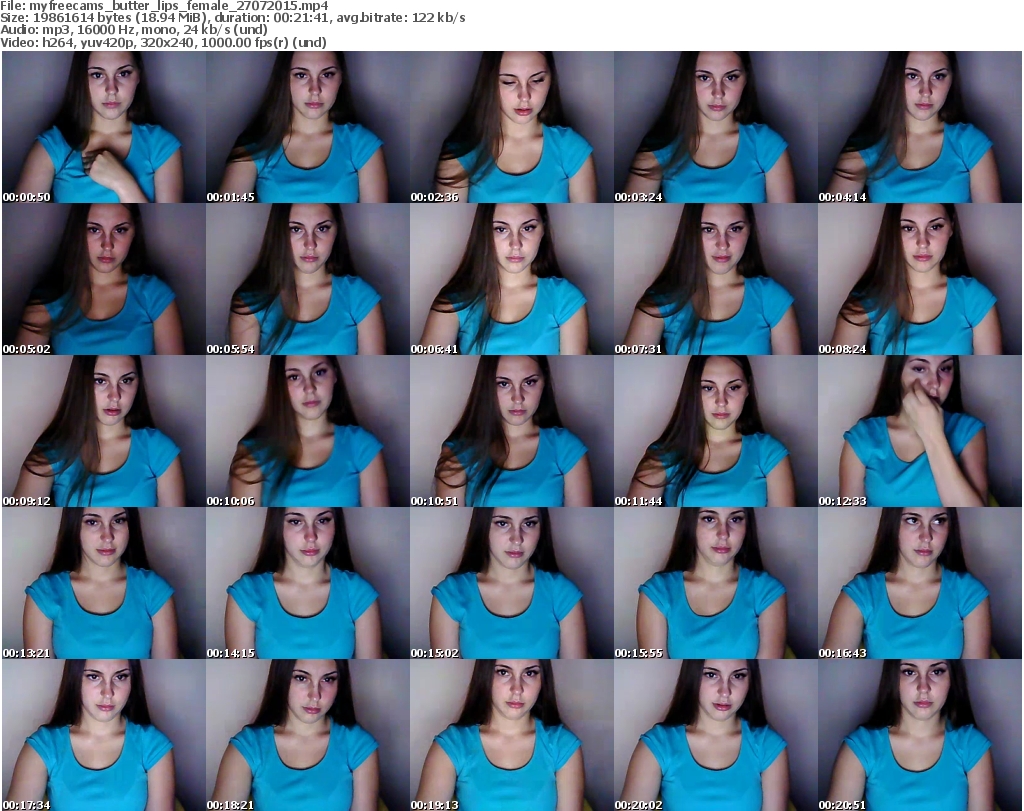Open the frame stamped 00:08:24
The height and width of the screenshot is (811, 1024).
[920, 279]
